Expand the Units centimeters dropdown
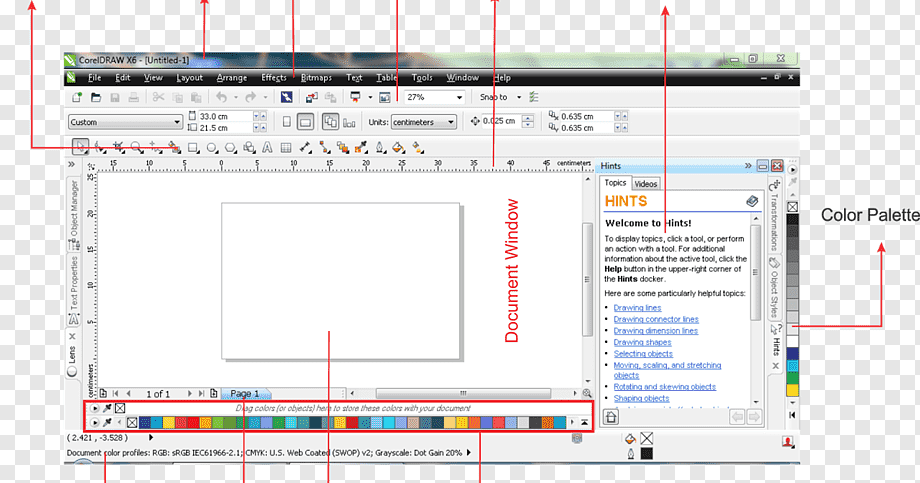 tap(424, 122)
